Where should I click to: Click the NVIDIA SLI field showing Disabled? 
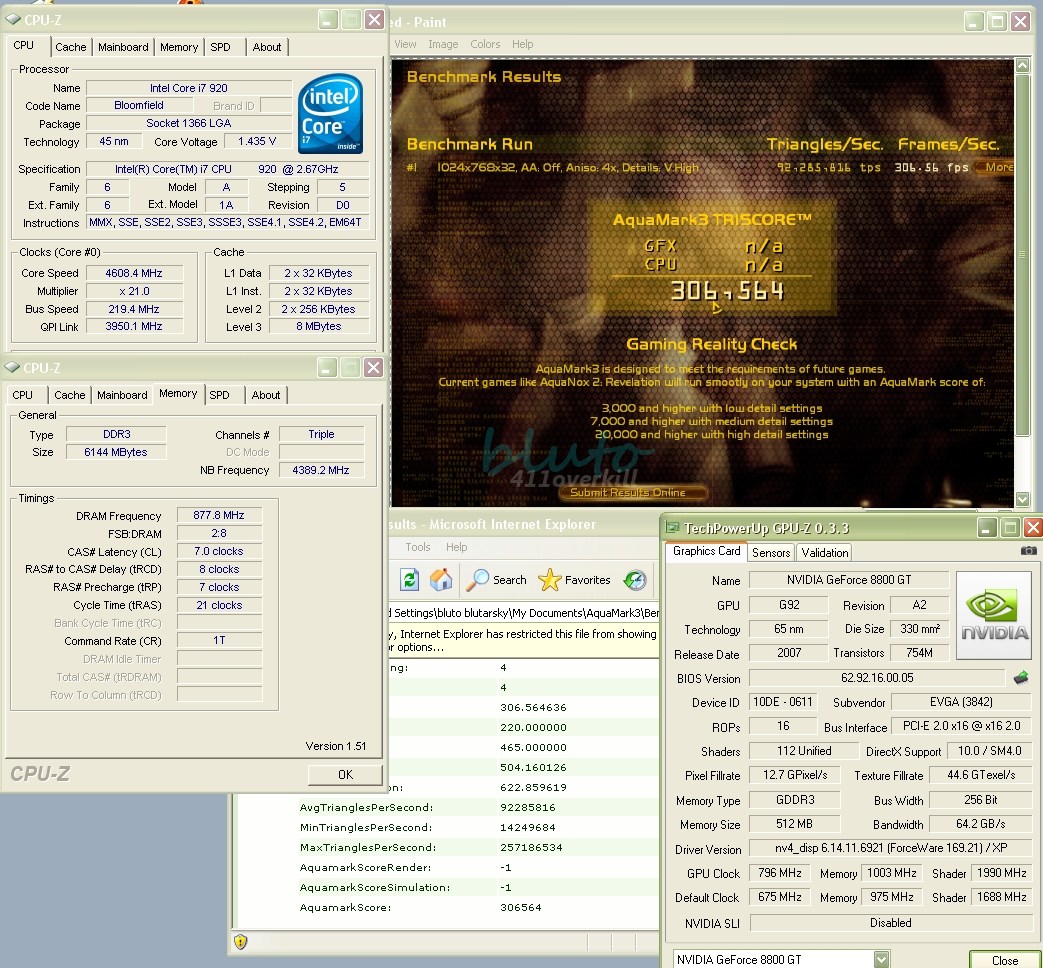[891, 923]
